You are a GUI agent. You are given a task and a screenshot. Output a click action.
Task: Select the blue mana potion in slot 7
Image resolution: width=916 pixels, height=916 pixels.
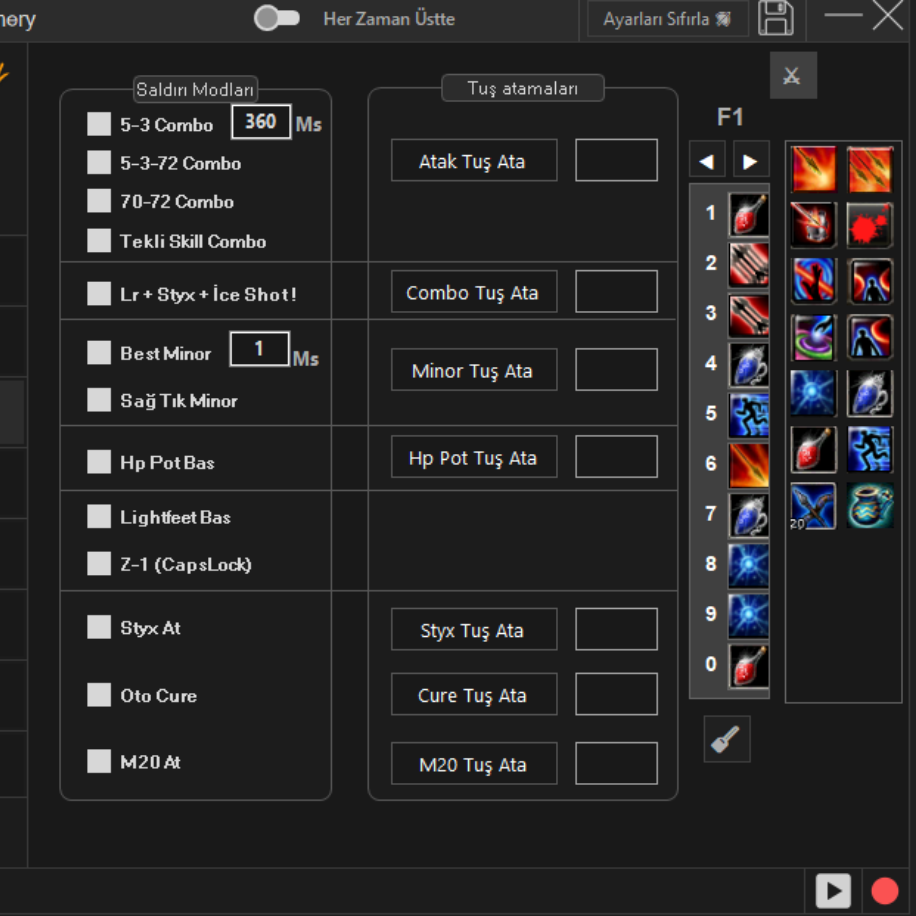click(748, 515)
